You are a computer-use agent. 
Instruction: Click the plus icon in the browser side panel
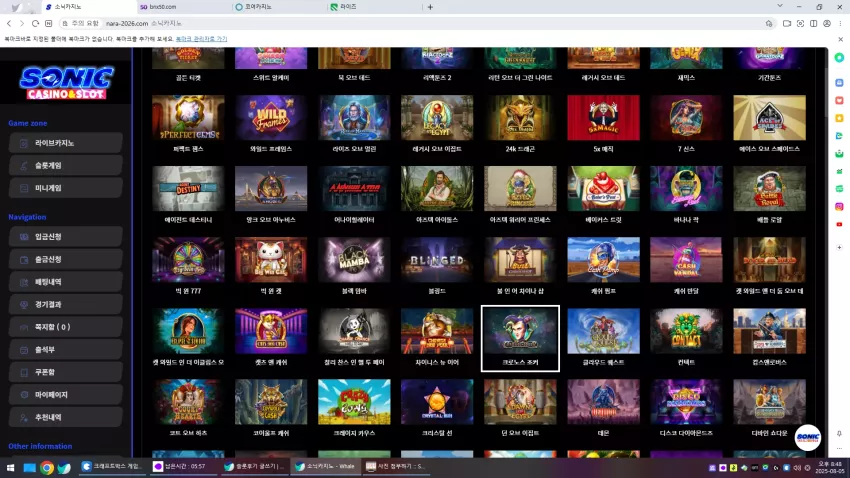[x=839, y=247]
